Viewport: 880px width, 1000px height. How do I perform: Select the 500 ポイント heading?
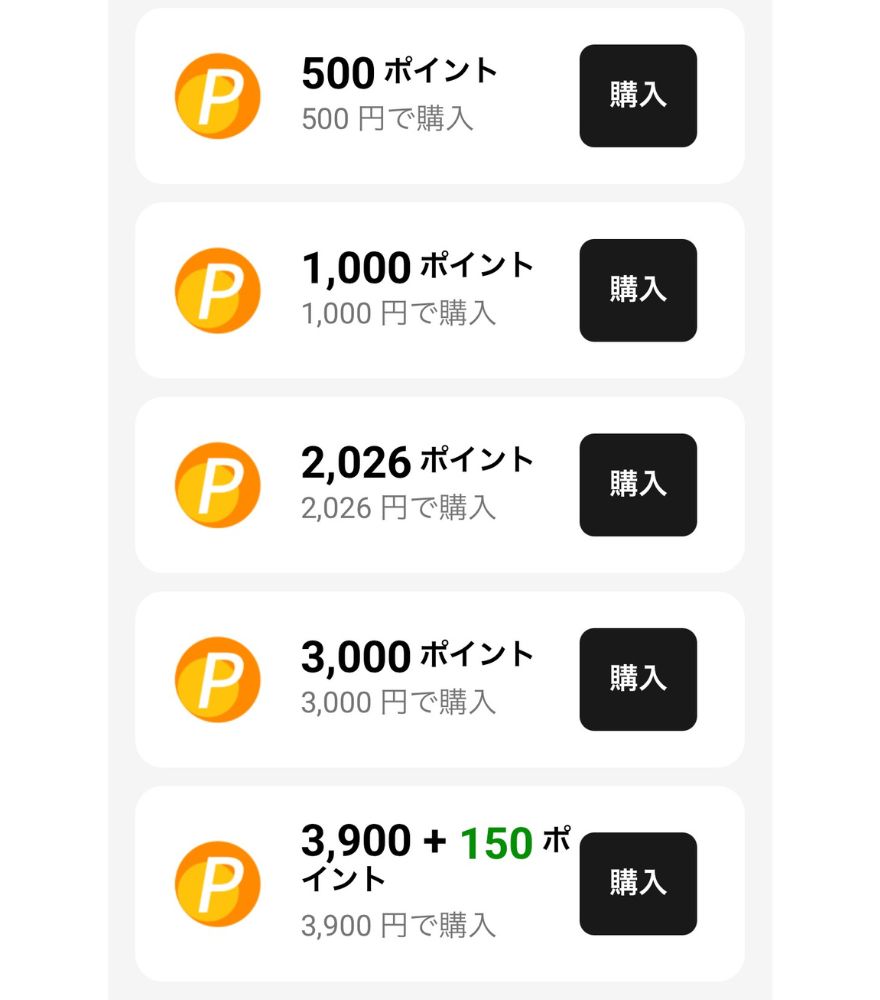tap(399, 72)
